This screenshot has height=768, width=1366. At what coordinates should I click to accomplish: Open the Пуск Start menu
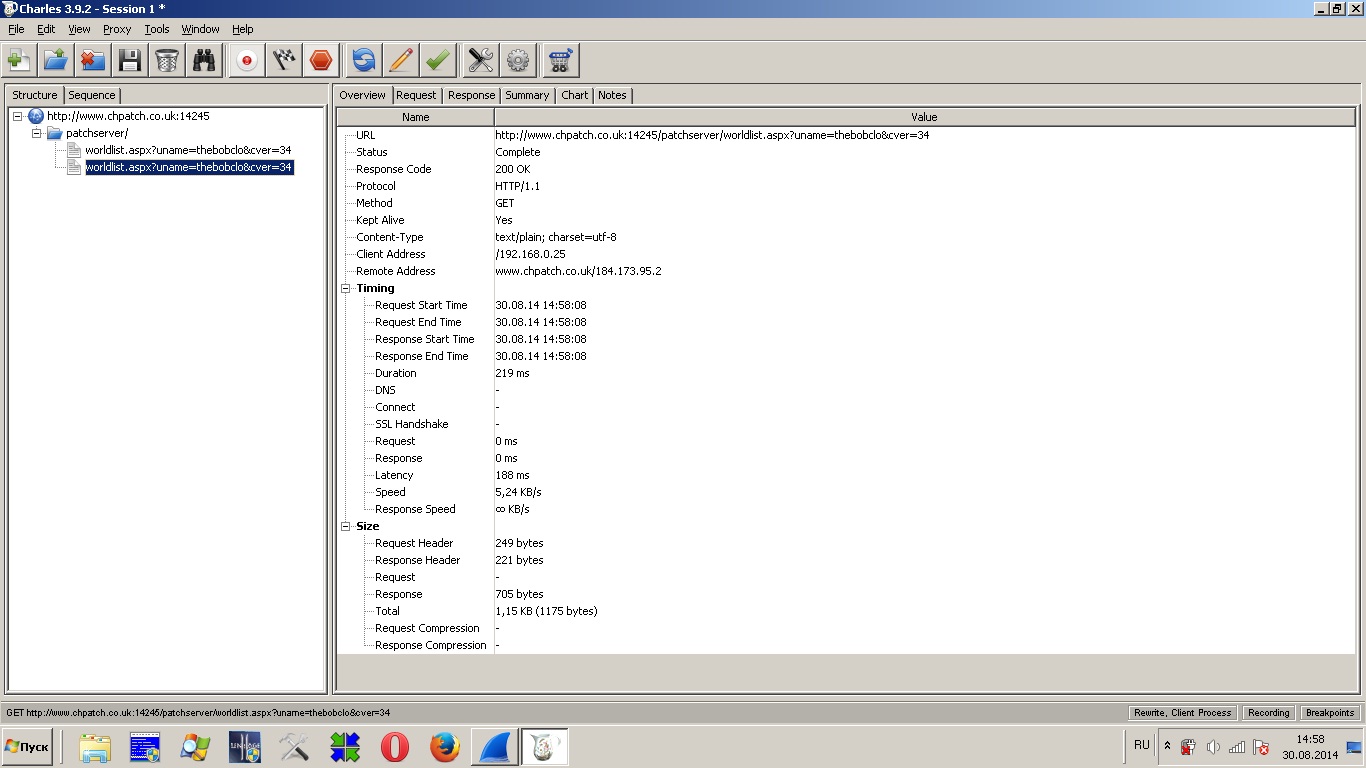coord(27,747)
